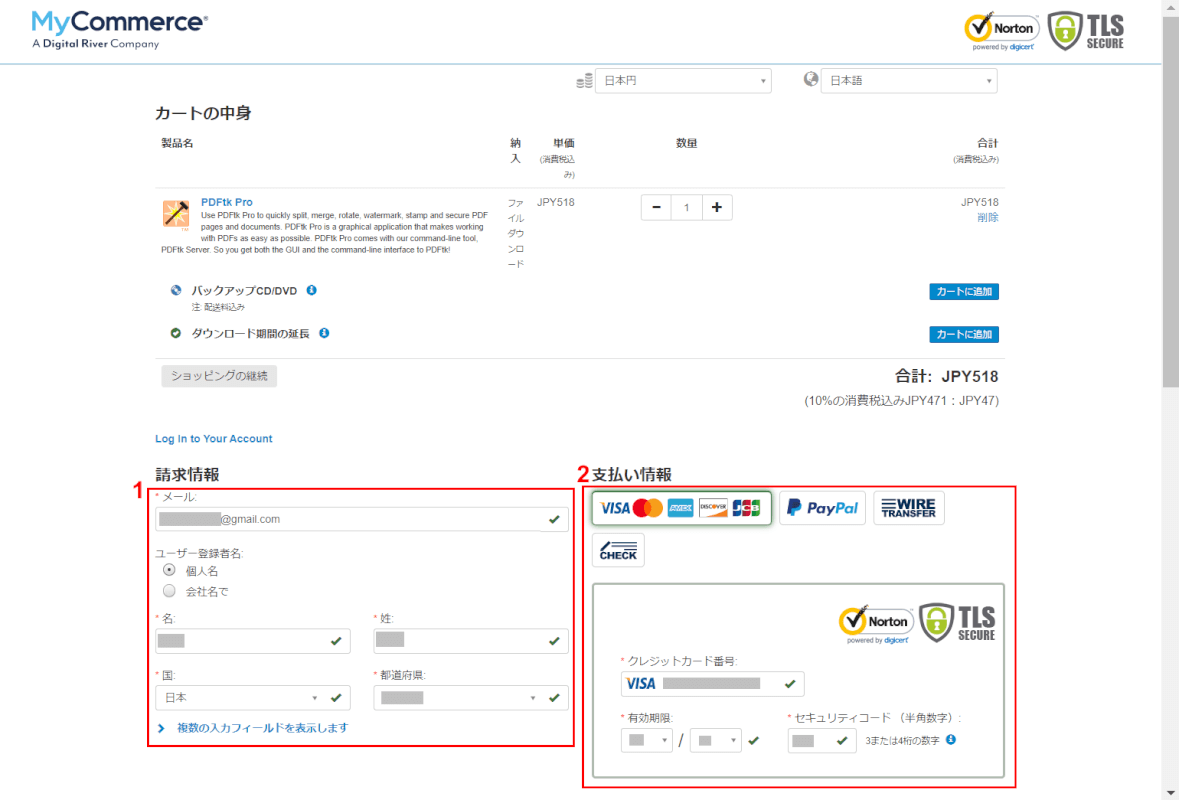This screenshot has height=800, width=1179.
Task: Select the 会社名で radio button
Action: (x=169, y=591)
